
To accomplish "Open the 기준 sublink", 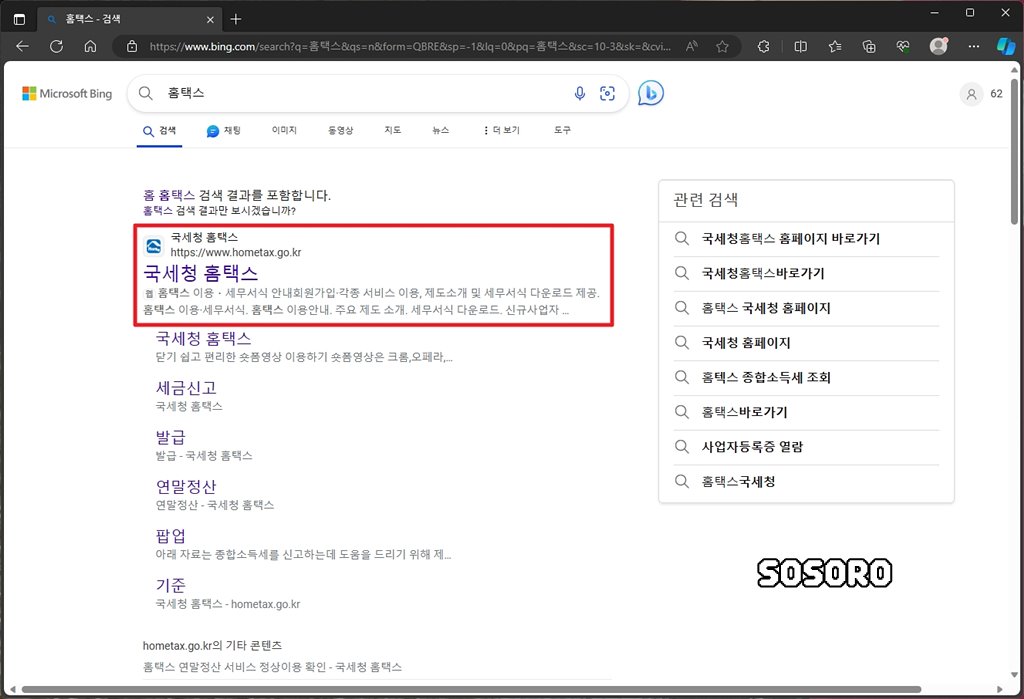I will [x=170, y=585].
